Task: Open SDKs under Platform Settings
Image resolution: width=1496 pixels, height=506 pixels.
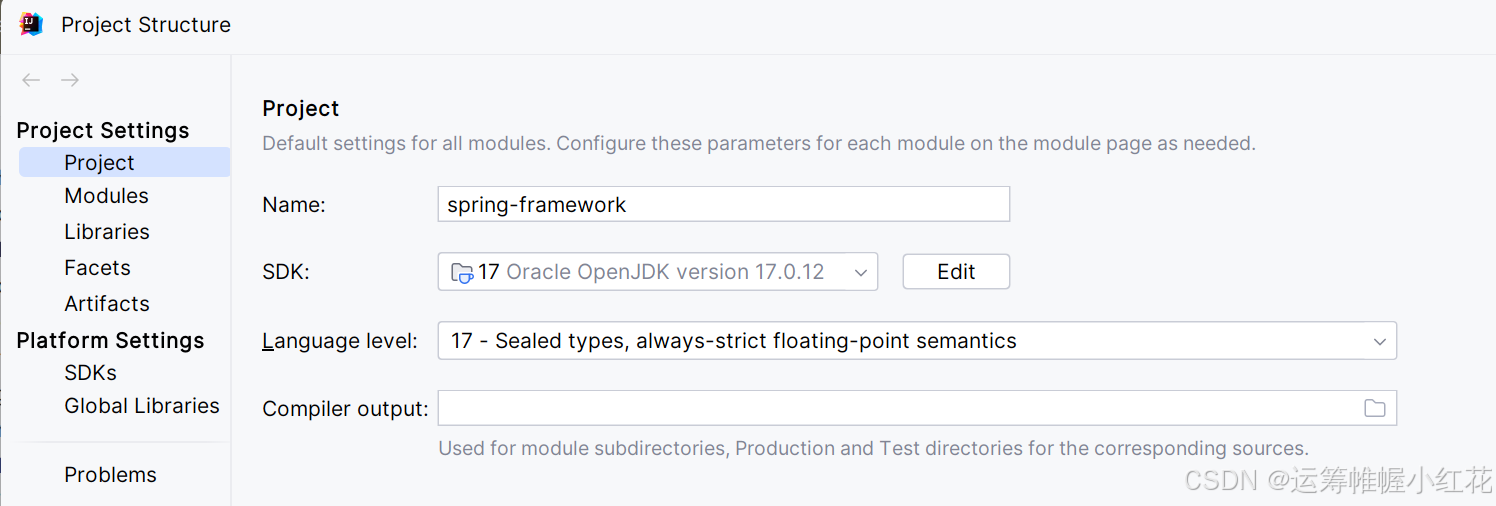Action: [x=90, y=373]
